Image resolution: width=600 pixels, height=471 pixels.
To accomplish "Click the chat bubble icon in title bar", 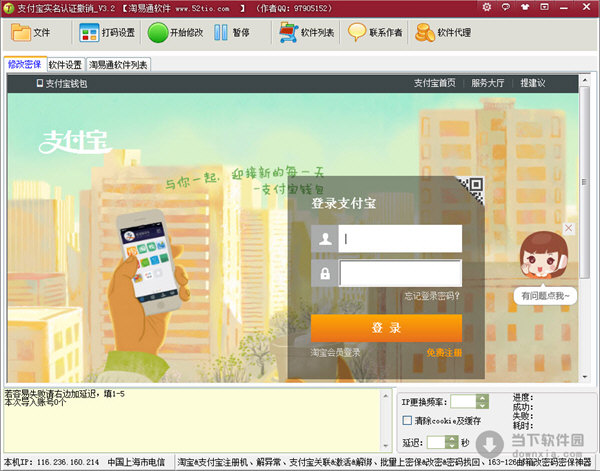I will 506,7.
